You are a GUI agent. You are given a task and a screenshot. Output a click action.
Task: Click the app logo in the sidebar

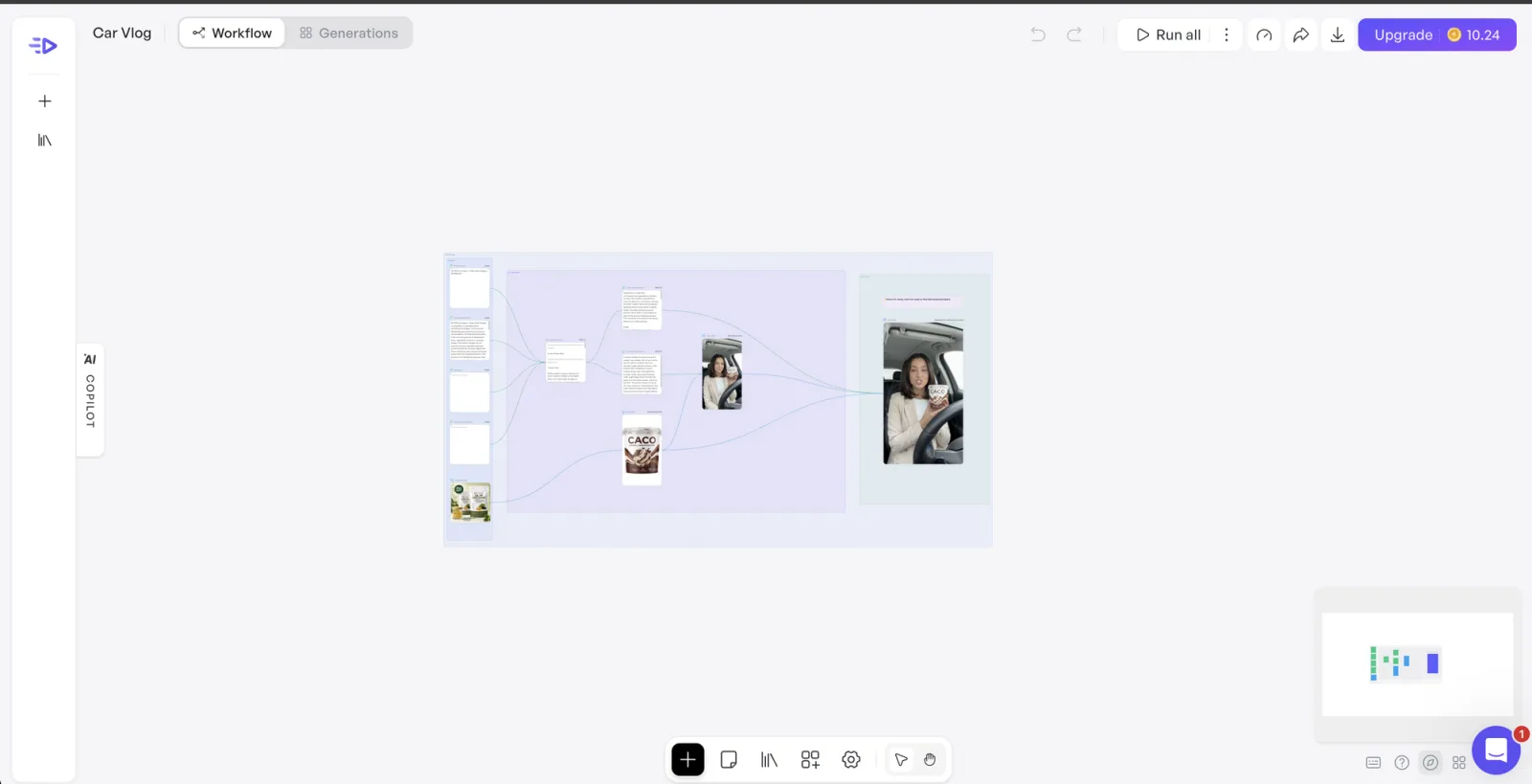pos(43,46)
